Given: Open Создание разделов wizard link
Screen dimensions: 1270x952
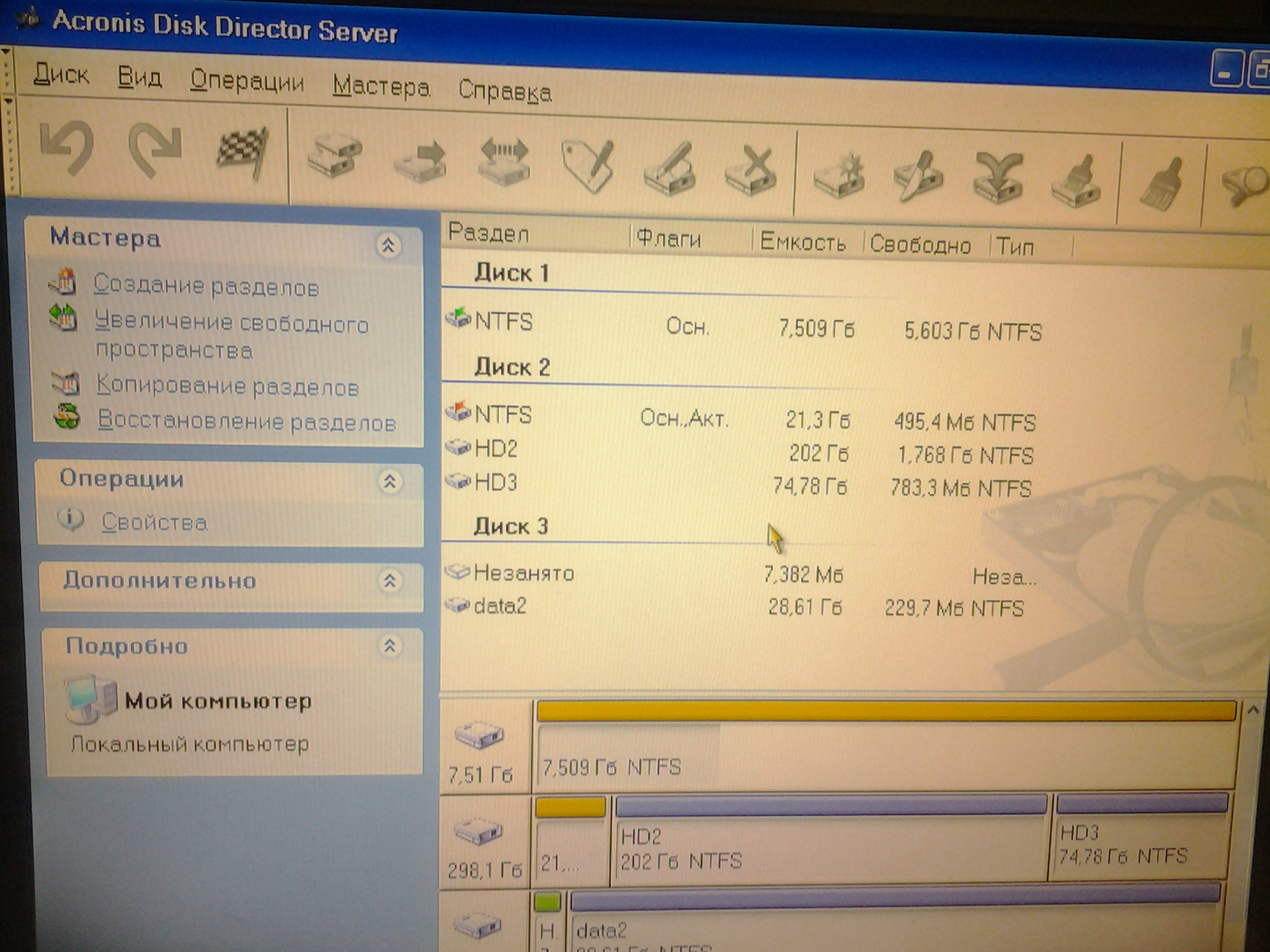Looking at the screenshot, I should (x=206, y=287).
